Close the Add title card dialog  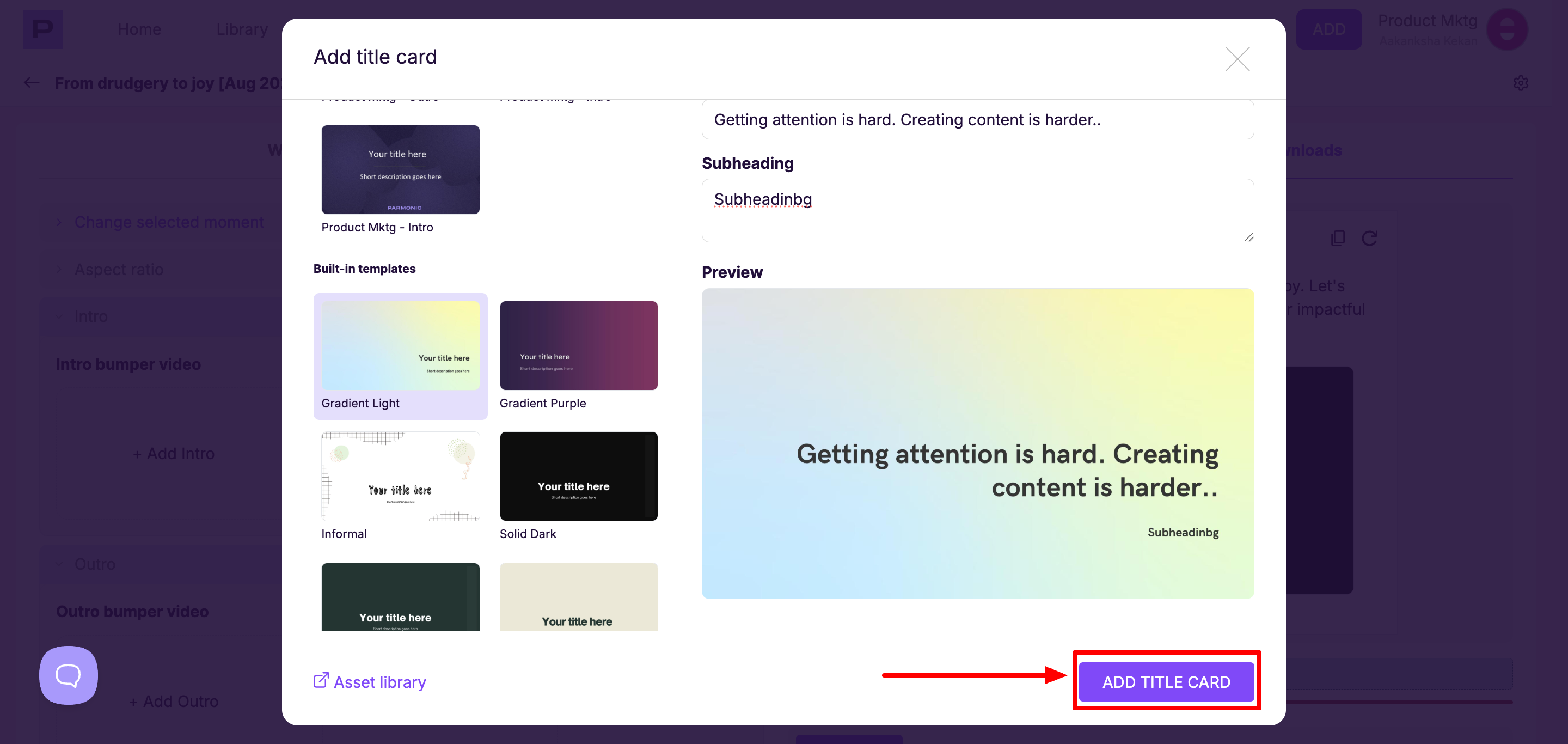1237,59
